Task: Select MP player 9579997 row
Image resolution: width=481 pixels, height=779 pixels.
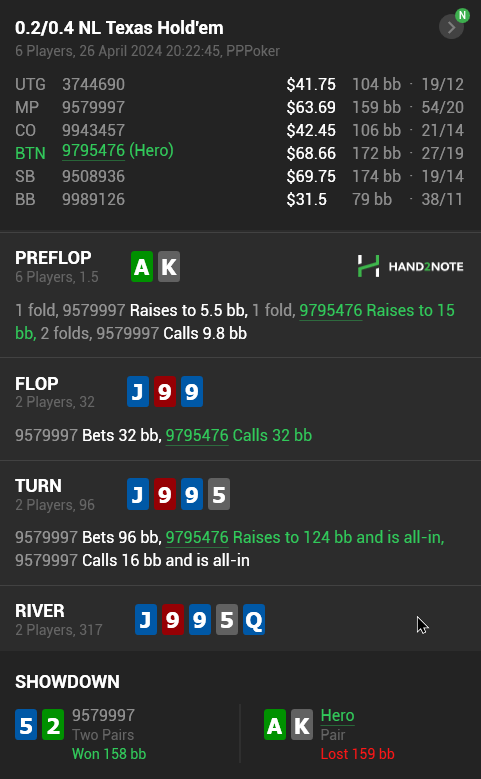Action: (x=240, y=107)
